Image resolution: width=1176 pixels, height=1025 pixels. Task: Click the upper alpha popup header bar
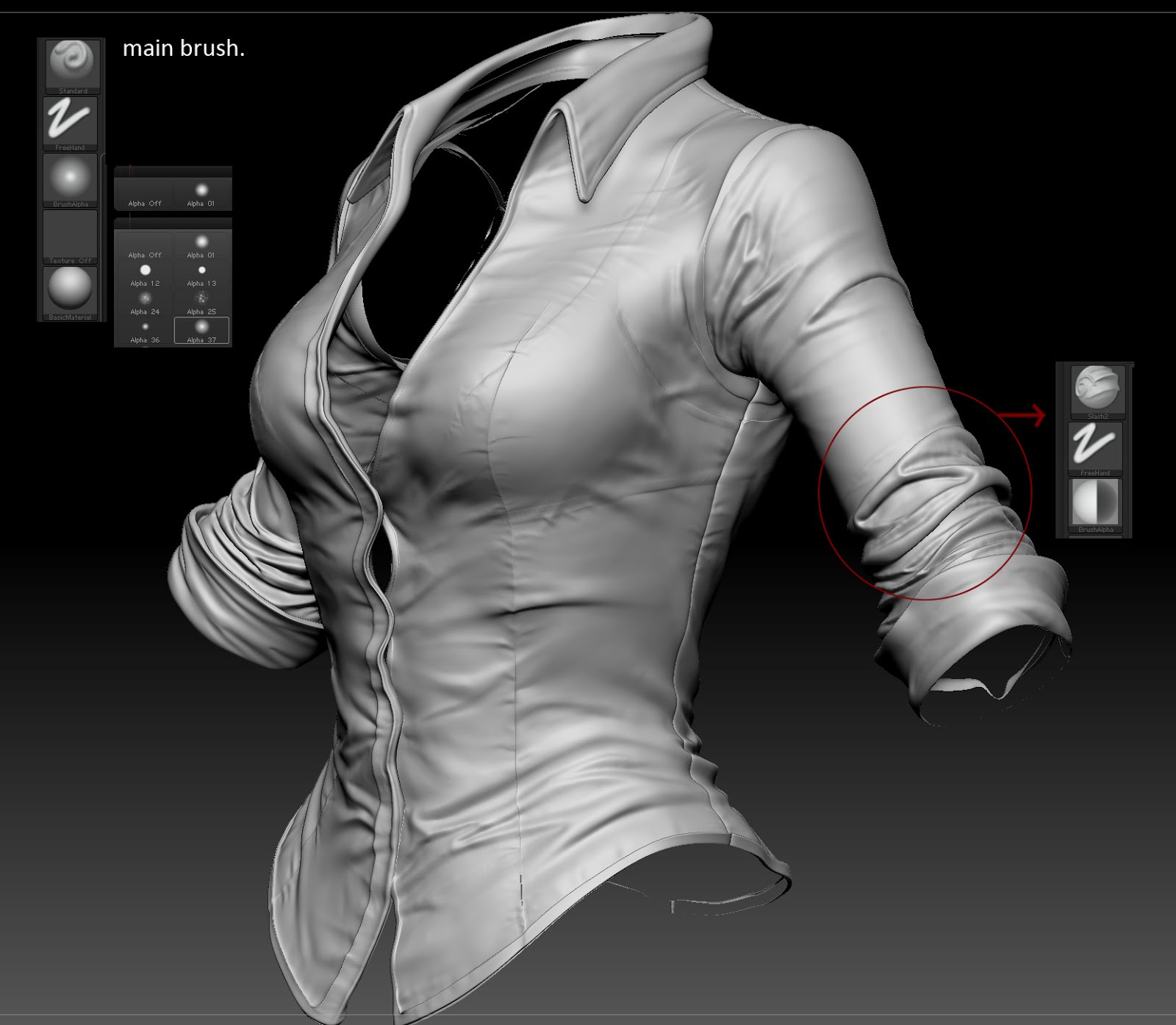173,172
